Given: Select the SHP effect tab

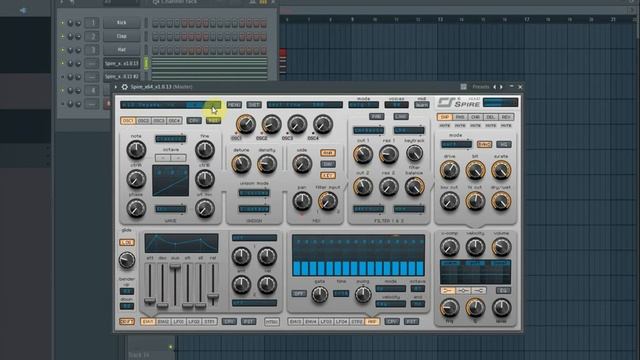Looking at the screenshot, I should pos(444,117).
